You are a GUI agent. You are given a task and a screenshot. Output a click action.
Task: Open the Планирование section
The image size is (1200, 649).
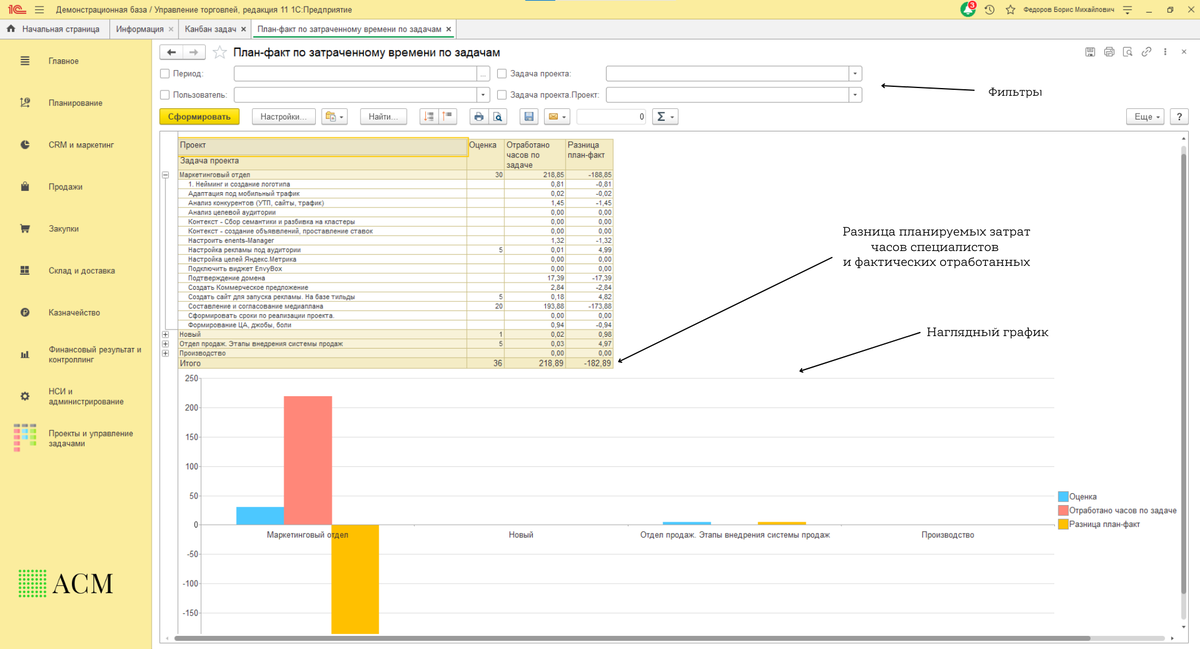point(76,103)
